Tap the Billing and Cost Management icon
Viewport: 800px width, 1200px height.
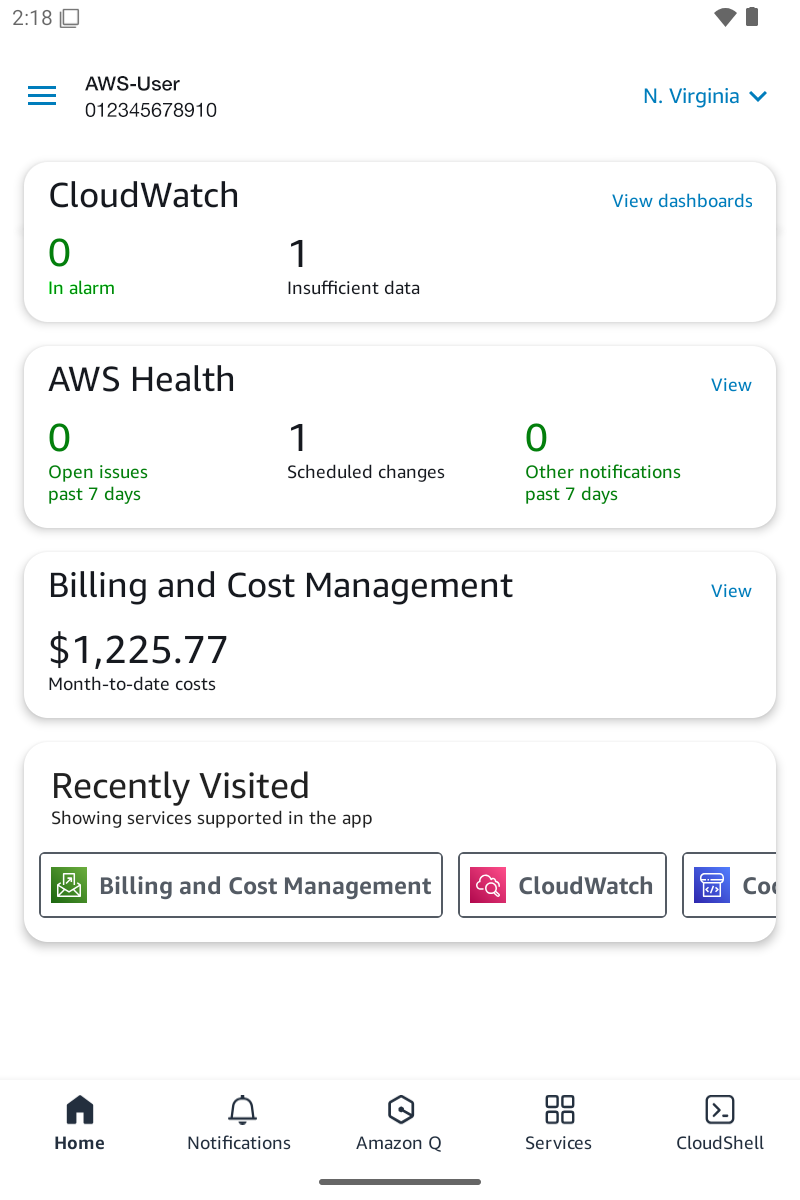[70, 885]
